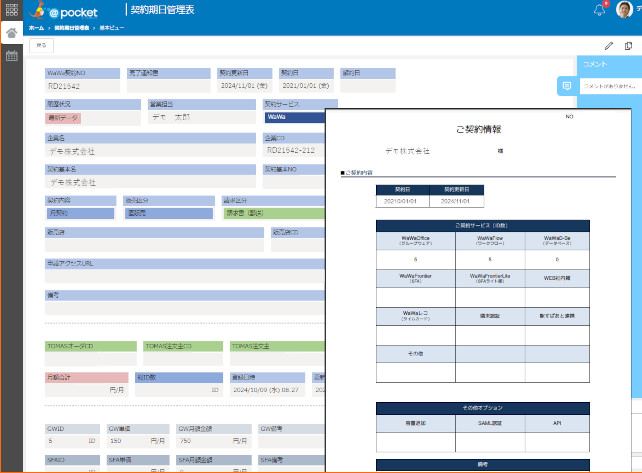Viewport: 642px width, 473px height.
Task: Click the RD21542 contract number value
Action: coord(64,86)
